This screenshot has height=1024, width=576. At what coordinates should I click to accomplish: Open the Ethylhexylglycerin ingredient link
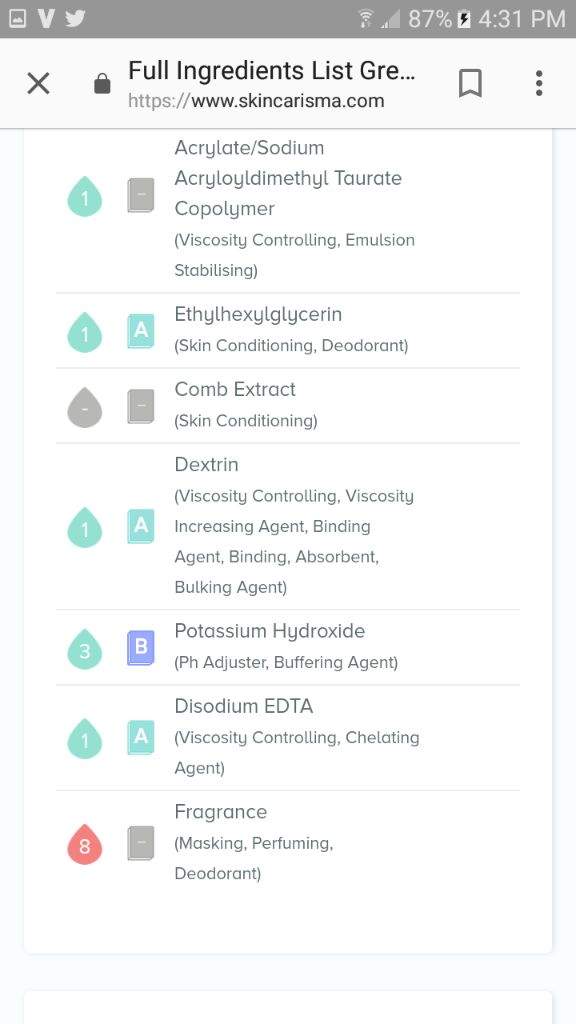pos(258,315)
